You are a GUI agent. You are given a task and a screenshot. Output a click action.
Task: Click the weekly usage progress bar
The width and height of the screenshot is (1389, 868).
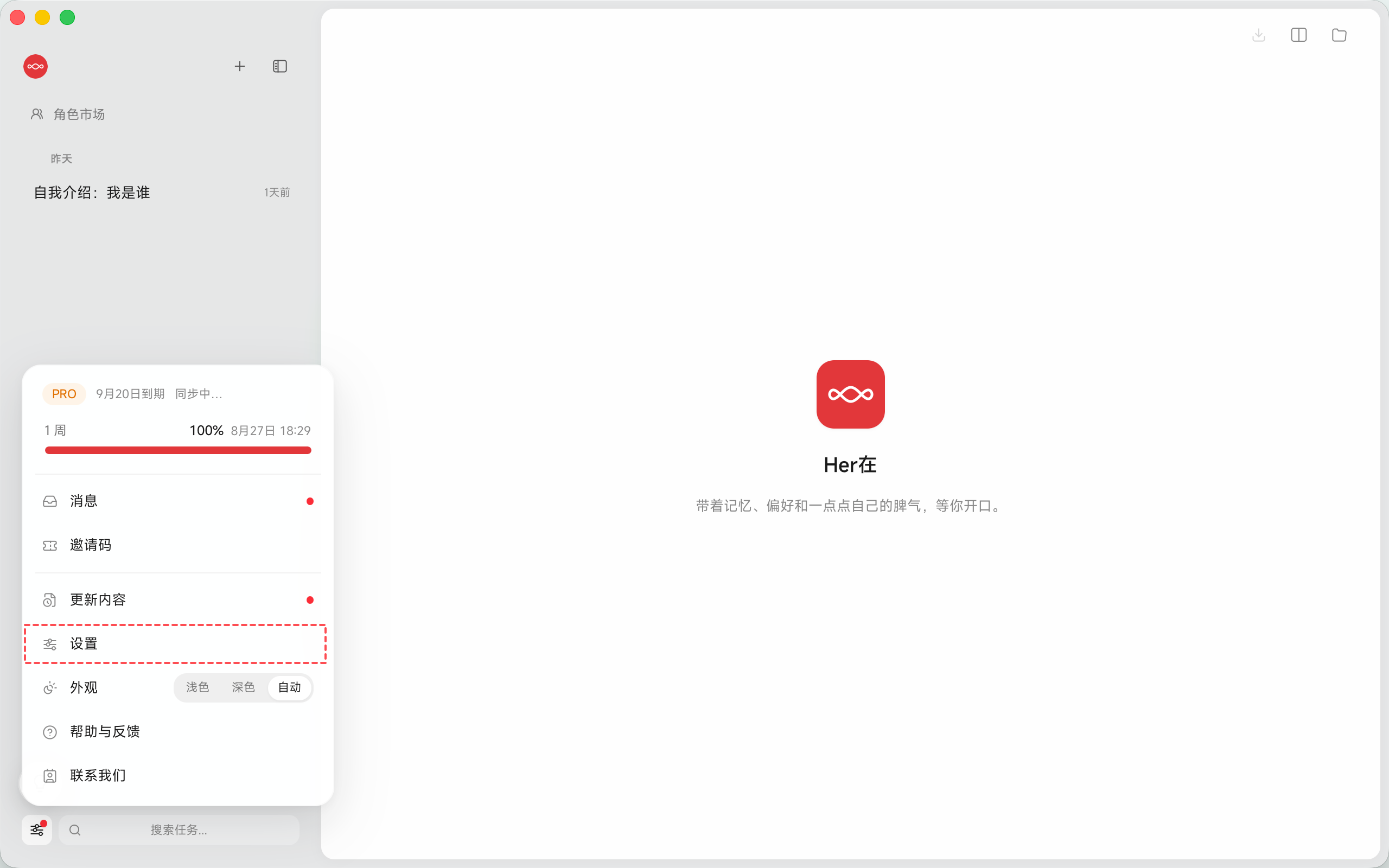click(178, 451)
